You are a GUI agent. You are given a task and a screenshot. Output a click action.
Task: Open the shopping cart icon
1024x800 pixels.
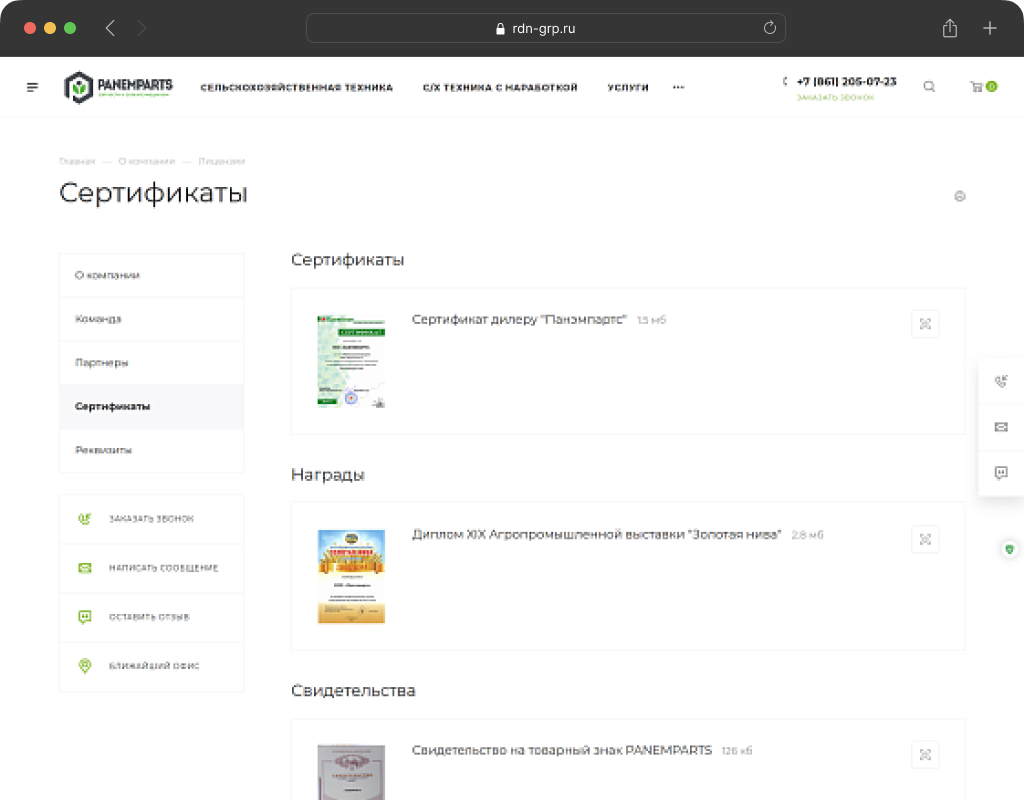[977, 87]
